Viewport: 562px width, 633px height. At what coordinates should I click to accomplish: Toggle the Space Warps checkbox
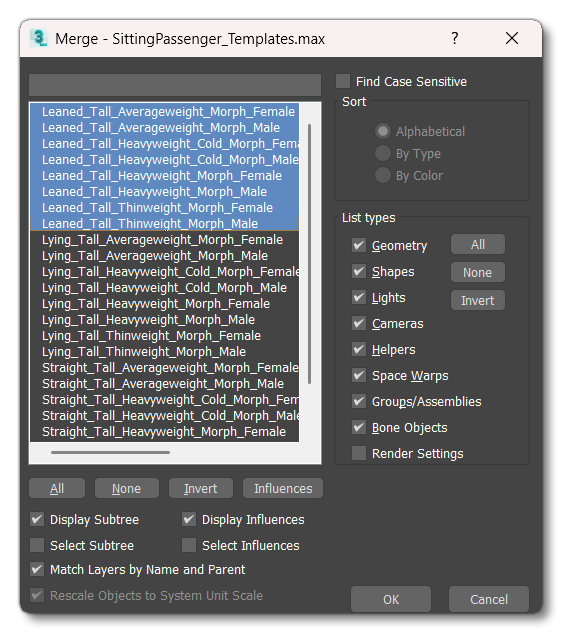point(359,375)
